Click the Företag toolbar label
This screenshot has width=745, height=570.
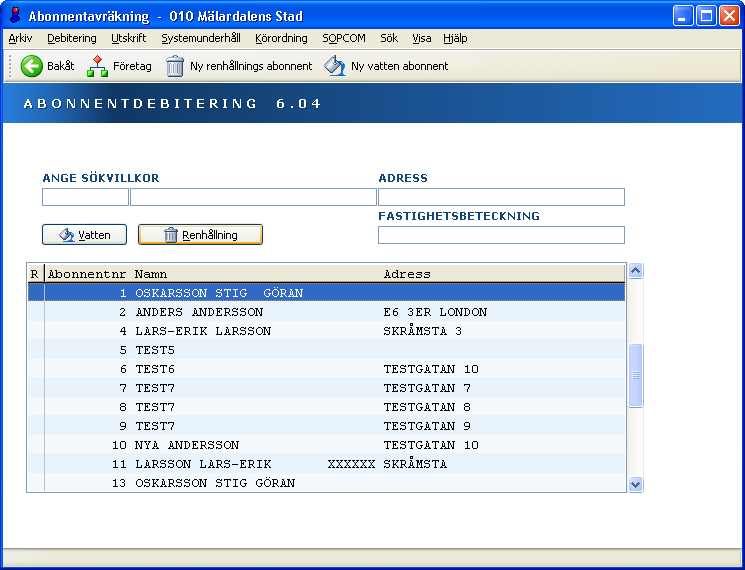(132, 66)
